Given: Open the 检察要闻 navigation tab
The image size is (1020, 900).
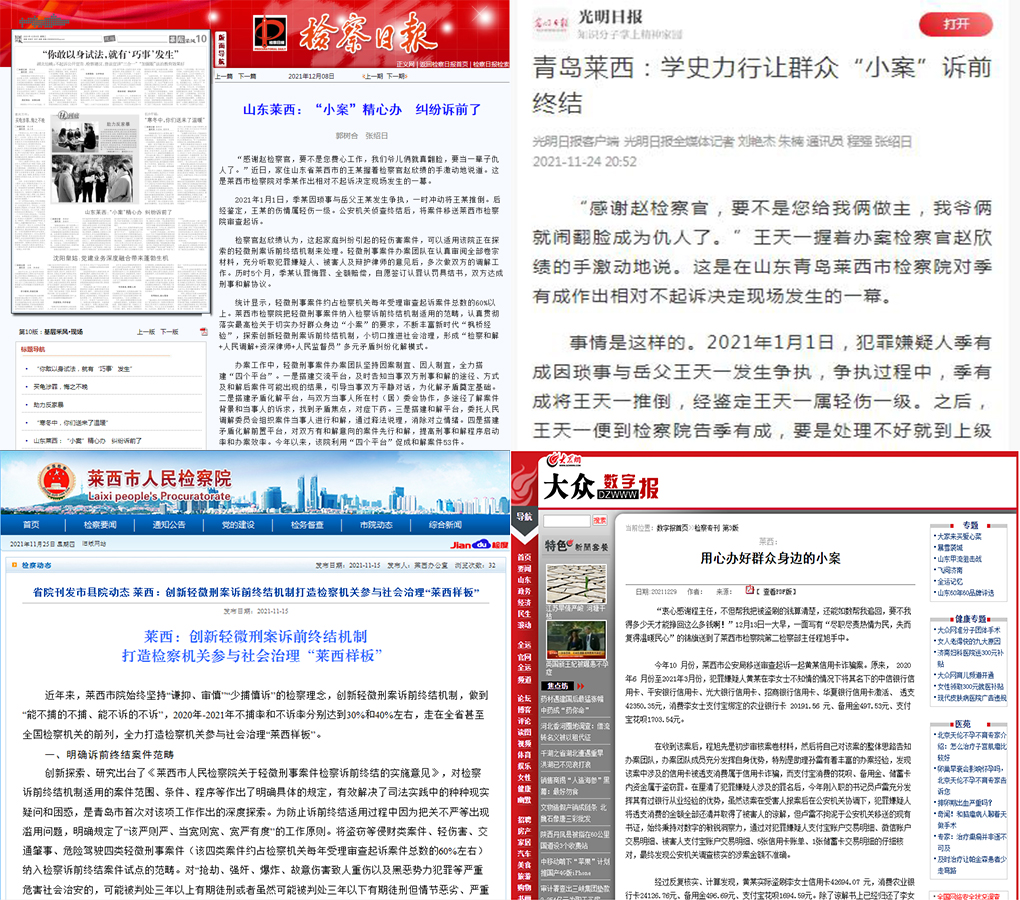Looking at the screenshot, I should (100, 525).
